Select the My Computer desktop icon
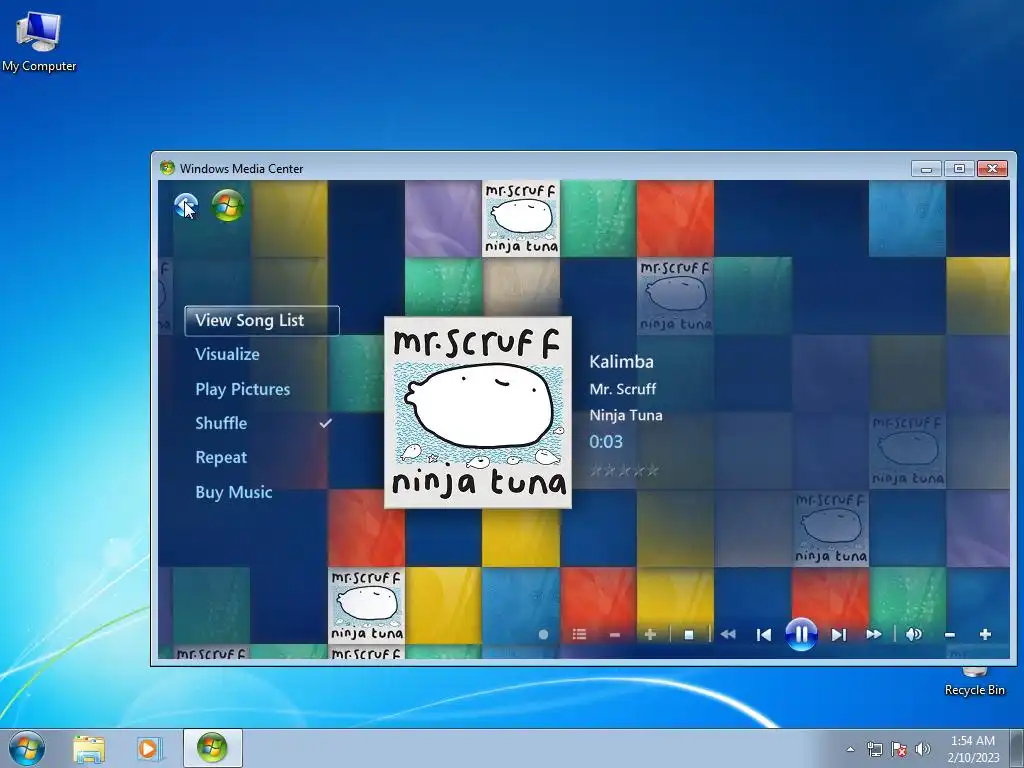 coord(39,42)
